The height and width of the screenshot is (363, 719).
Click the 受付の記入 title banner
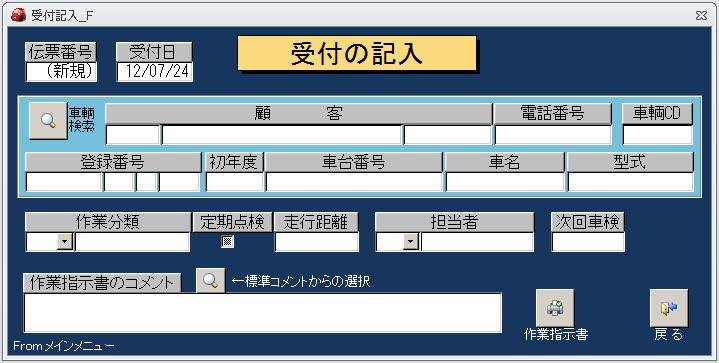(357, 54)
